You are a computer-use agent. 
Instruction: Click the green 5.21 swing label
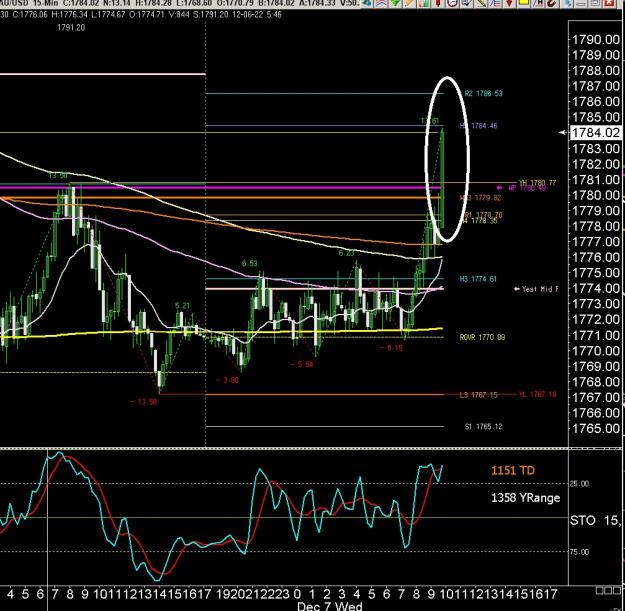pyautogui.click(x=182, y=306)
